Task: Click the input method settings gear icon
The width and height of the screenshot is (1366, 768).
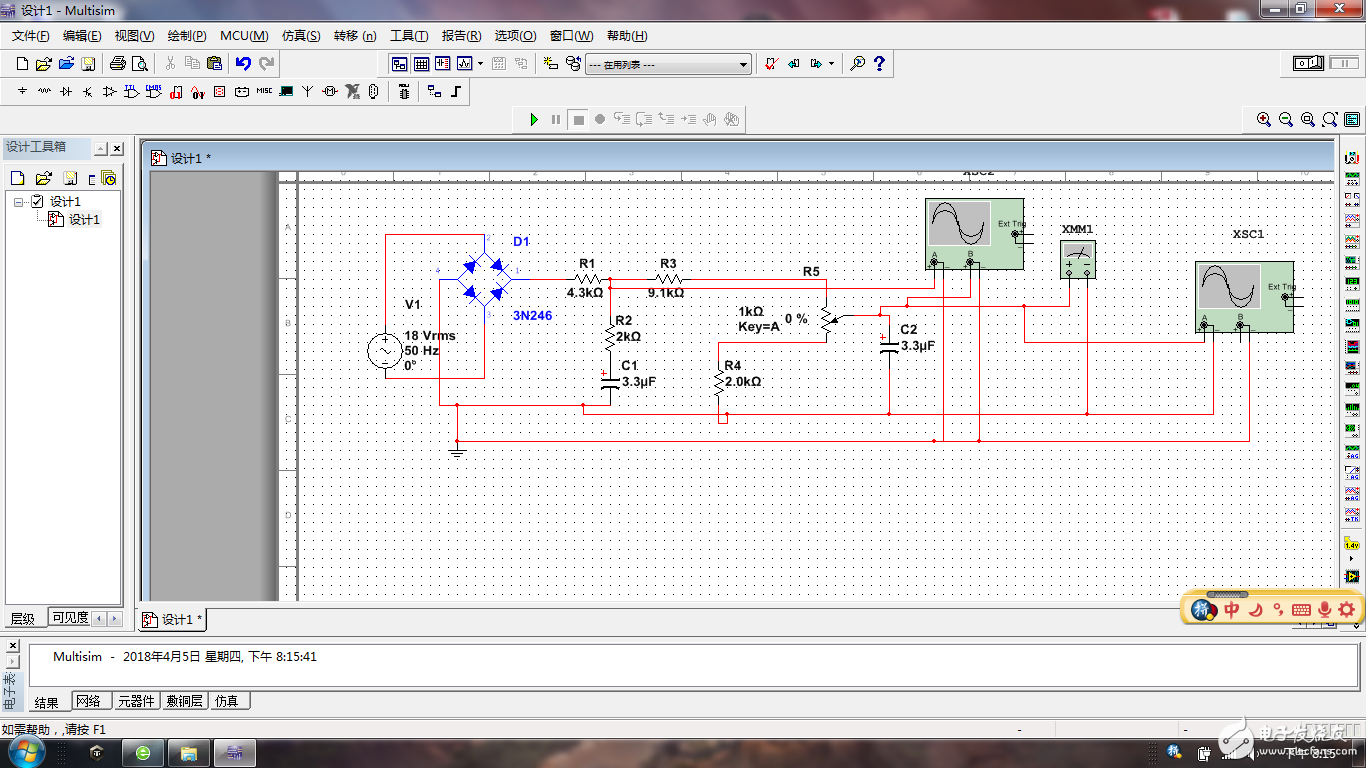Action: (x=1347, y=609)
